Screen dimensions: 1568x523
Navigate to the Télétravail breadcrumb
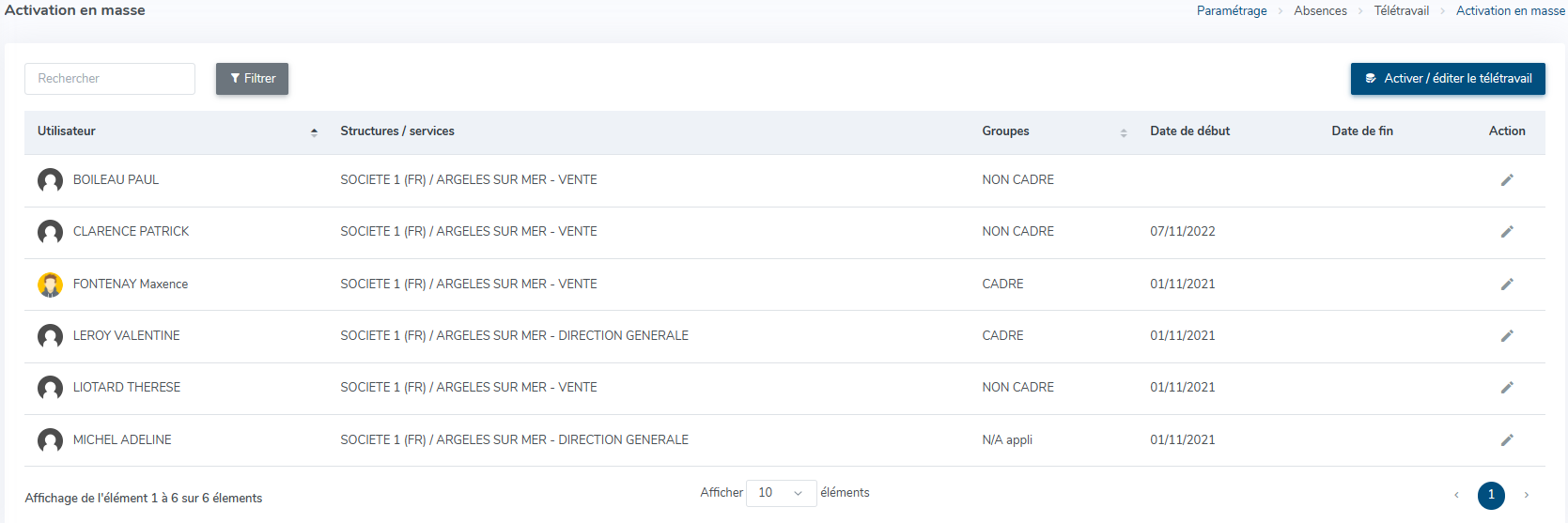[1401, 11]
